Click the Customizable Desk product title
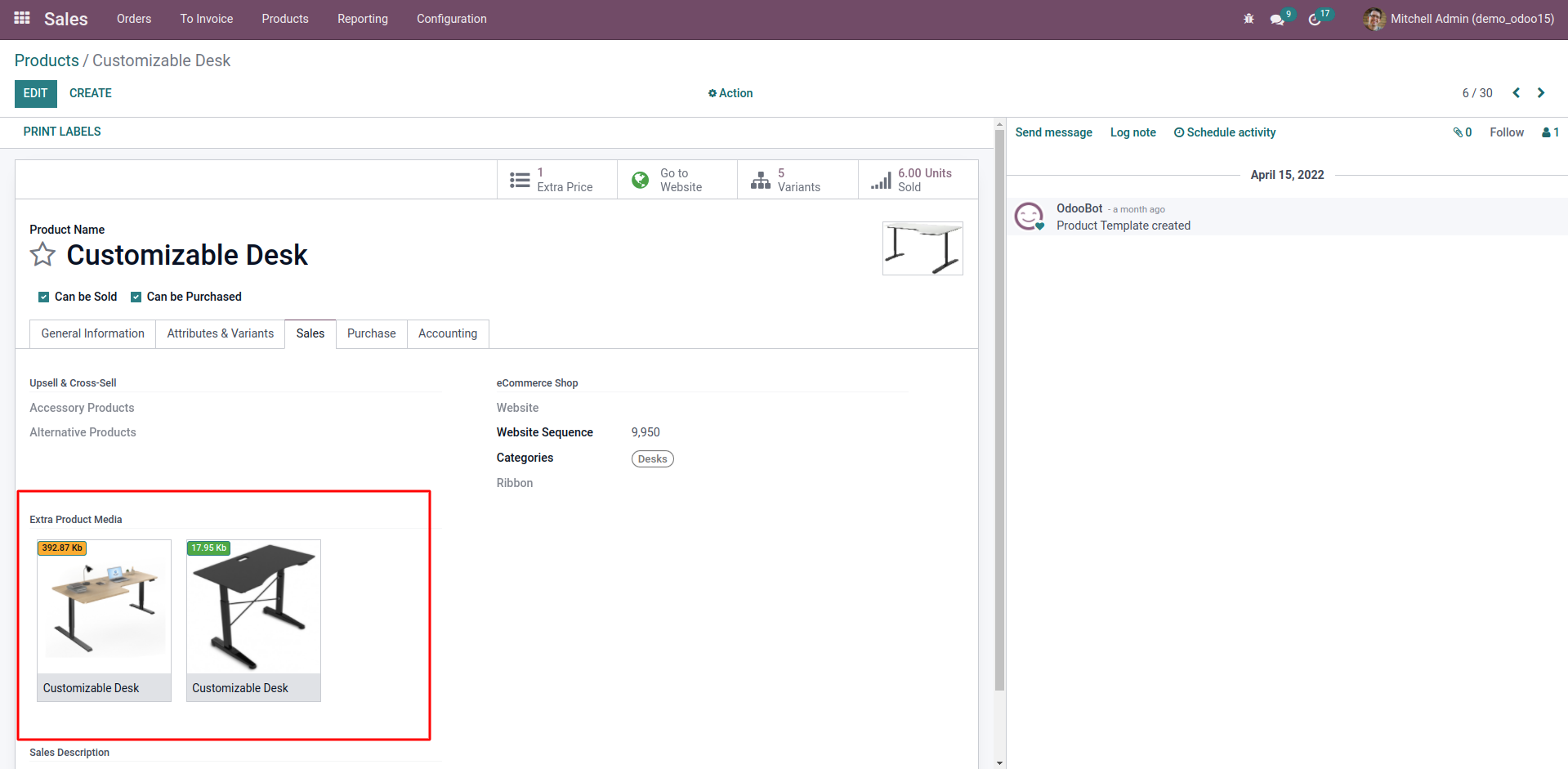This screenshot has height=769, width=1568. pos(187,255)
